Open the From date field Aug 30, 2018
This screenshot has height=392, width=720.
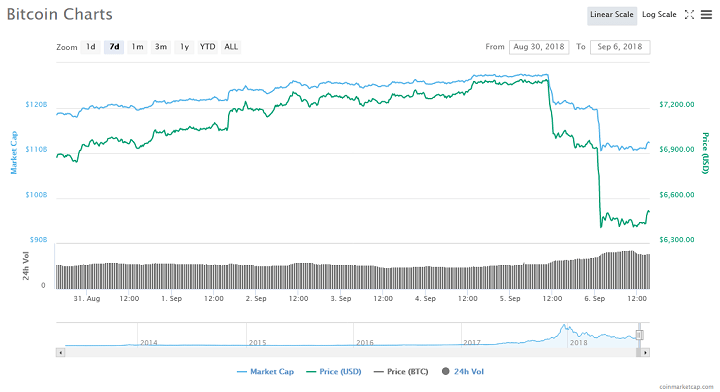(539, 47)
